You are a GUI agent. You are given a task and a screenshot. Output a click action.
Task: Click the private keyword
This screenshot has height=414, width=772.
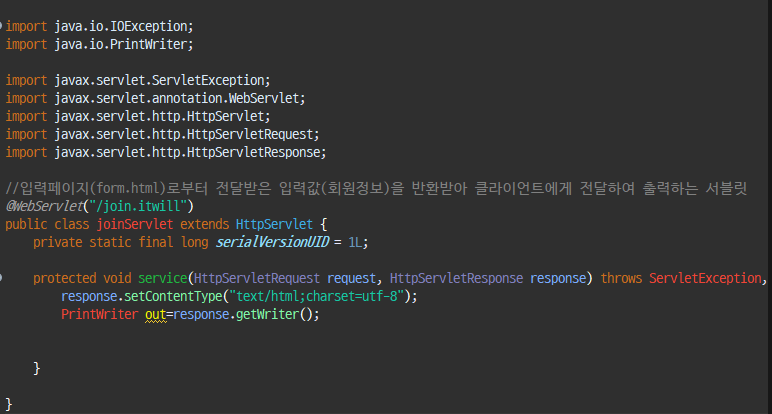58,242
